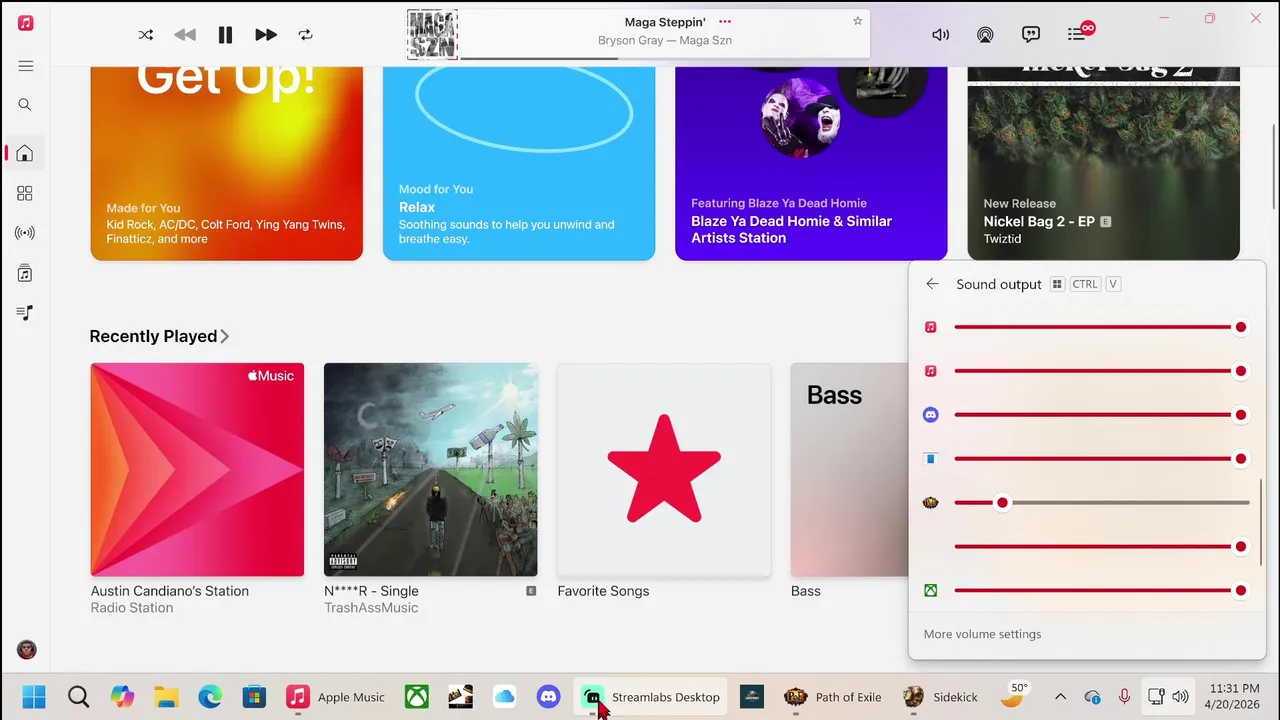The image size is (1280, 720).
Task: Open taskbar Search
Action: pyautogui.click(x=78, y=697)
